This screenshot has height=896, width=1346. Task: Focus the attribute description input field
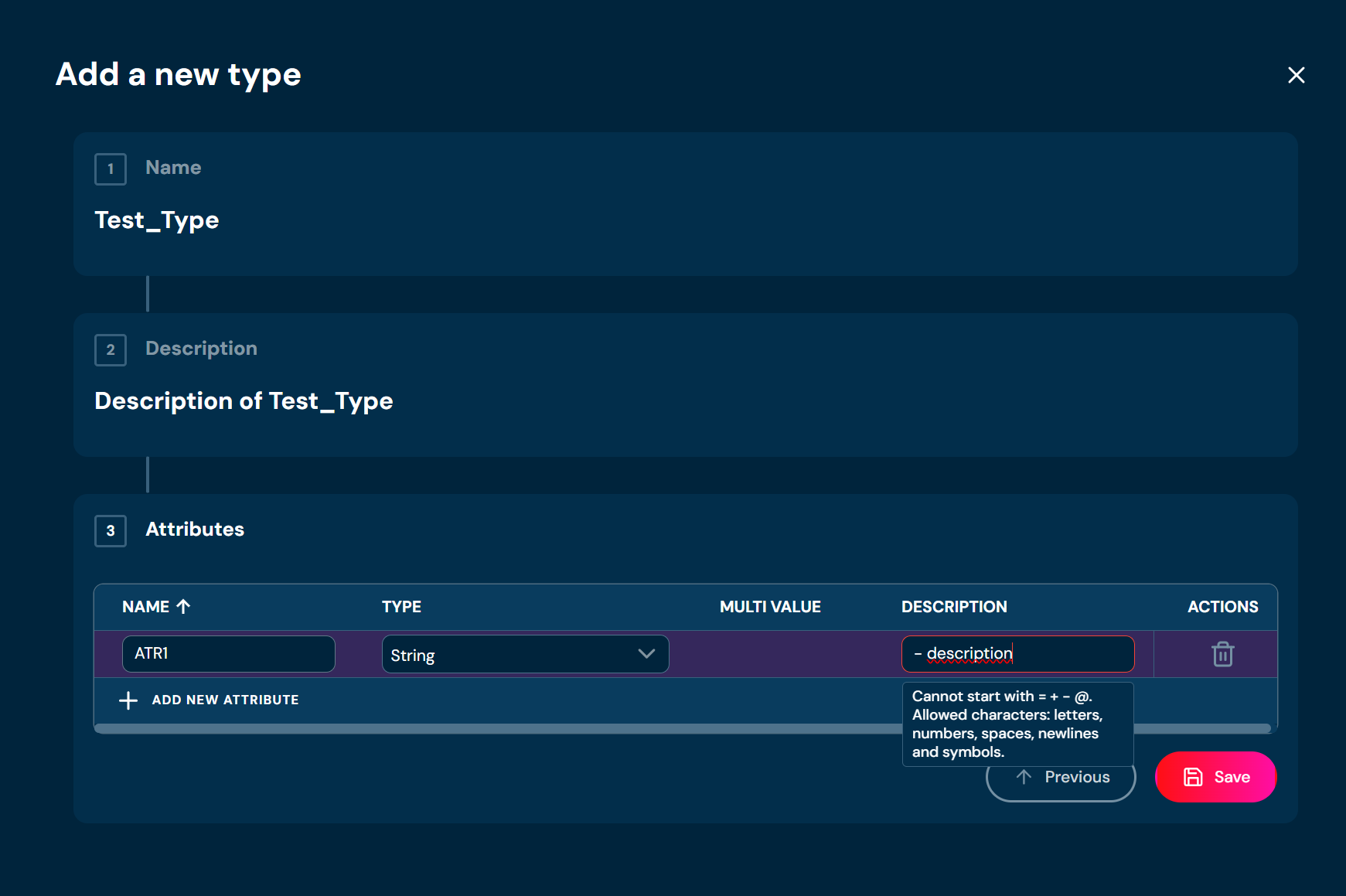(x=1017, y=654)
